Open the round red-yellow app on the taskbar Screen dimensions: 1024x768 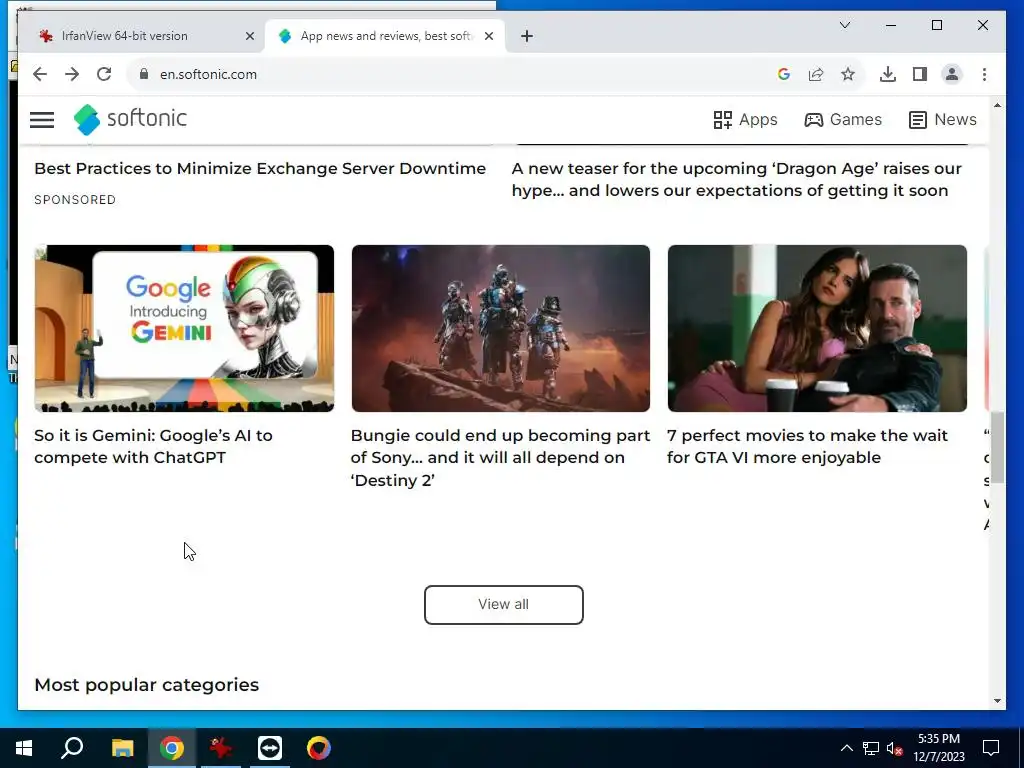[319, 748]
